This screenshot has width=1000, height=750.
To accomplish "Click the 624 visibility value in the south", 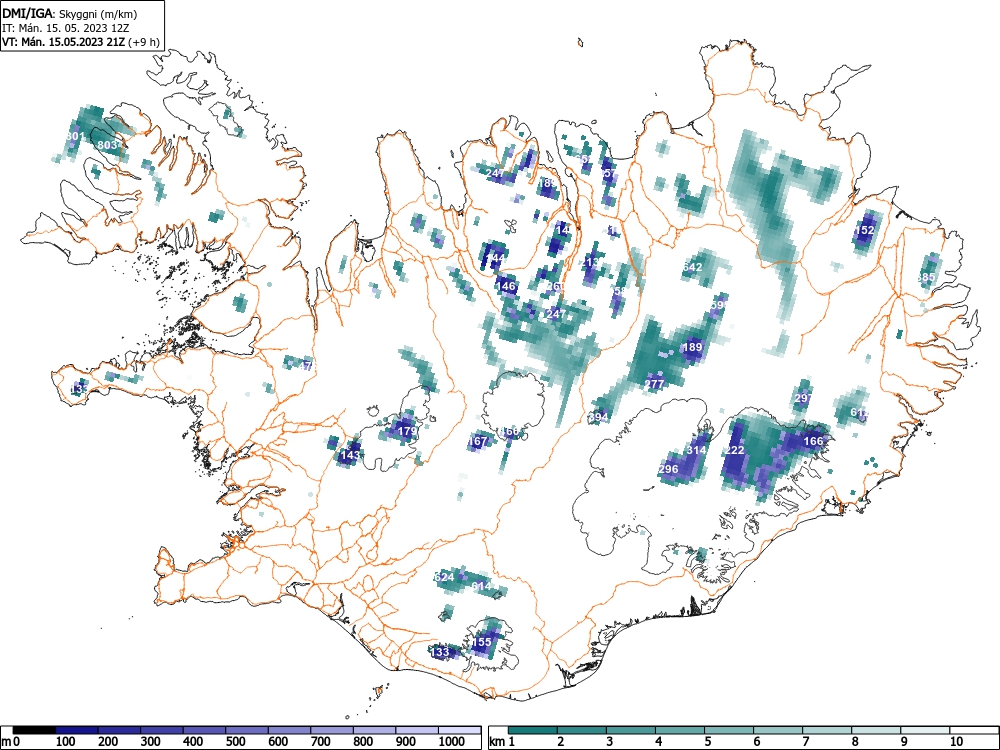I will (445, 578).
